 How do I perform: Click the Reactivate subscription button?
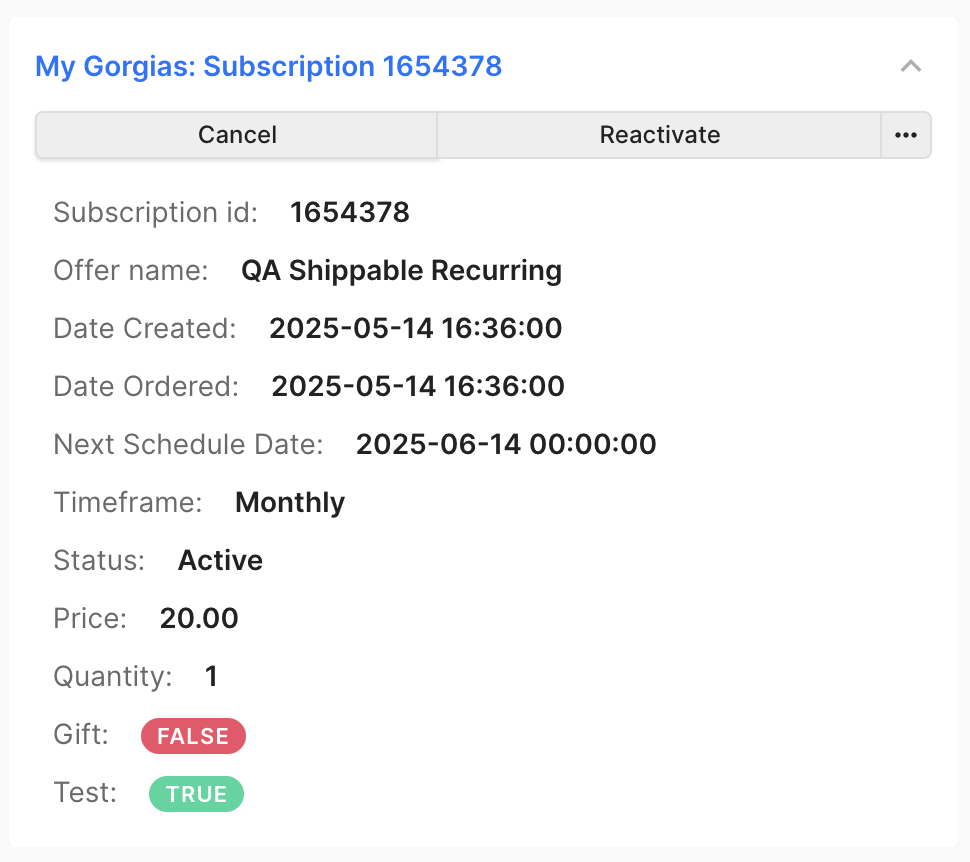click(659, 135)
